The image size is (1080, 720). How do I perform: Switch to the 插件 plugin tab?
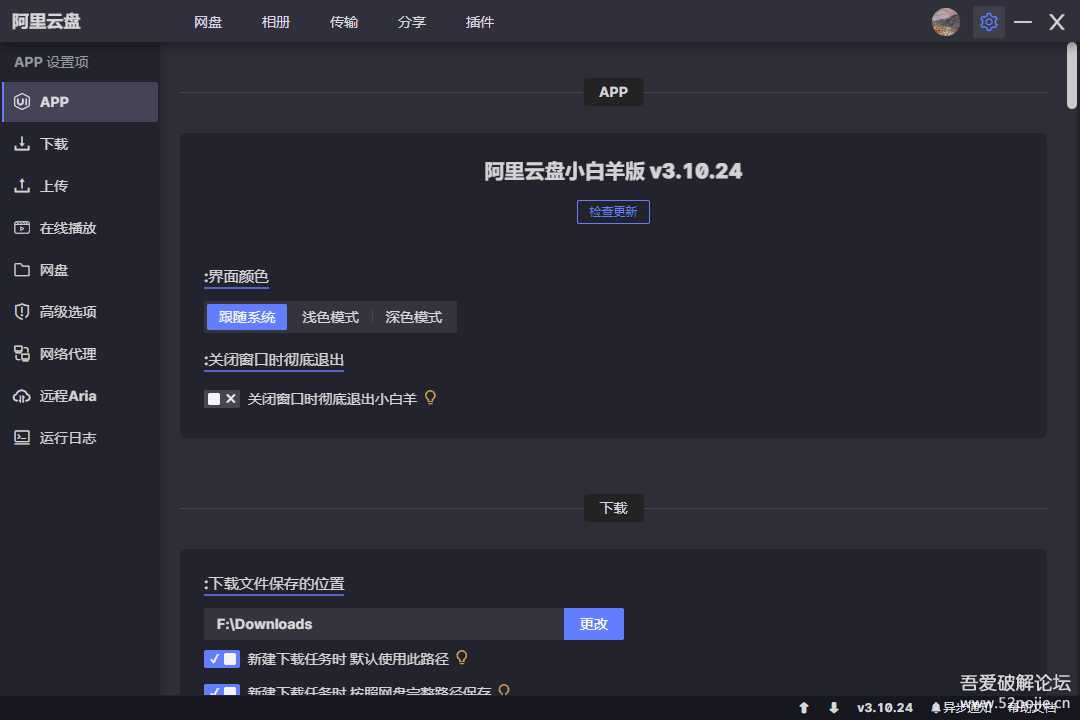point(479,22)
